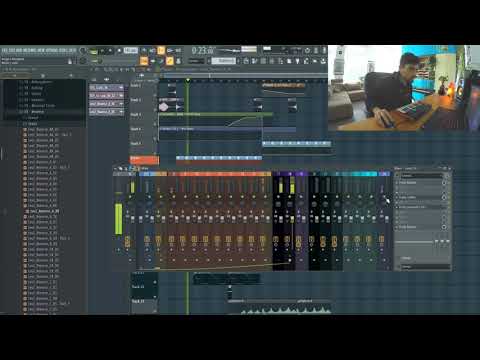Click the tempo display field

click(131, 50)
